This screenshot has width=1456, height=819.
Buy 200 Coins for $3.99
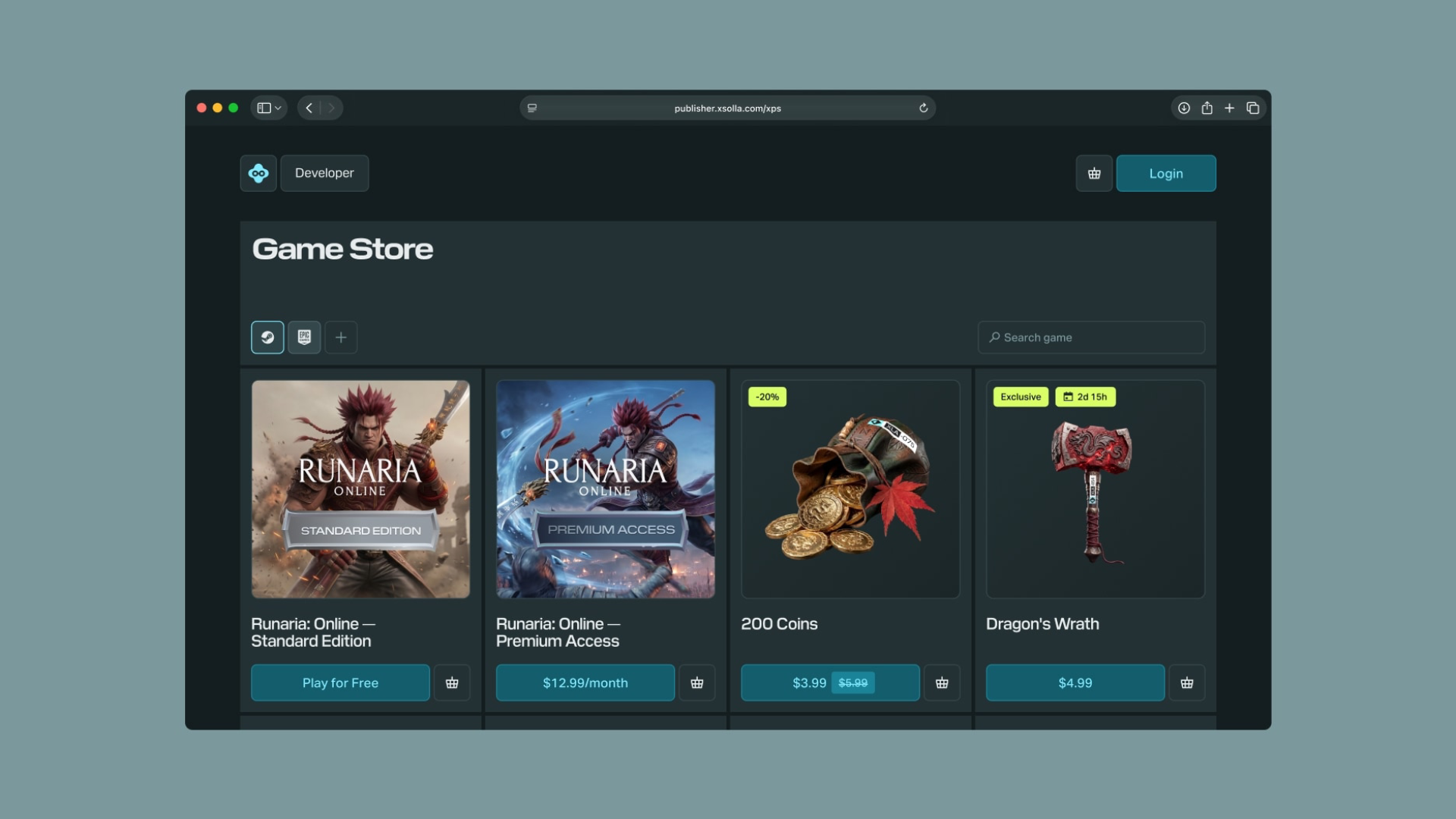830,682
